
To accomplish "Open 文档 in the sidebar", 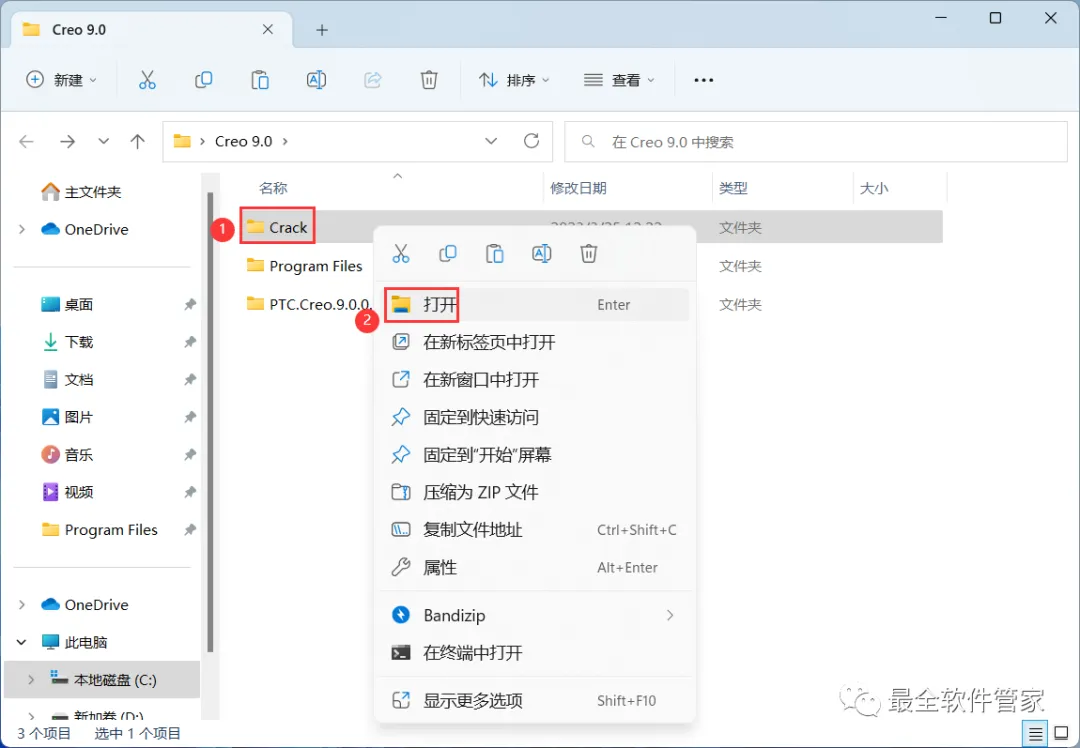I will coord(68,380).
